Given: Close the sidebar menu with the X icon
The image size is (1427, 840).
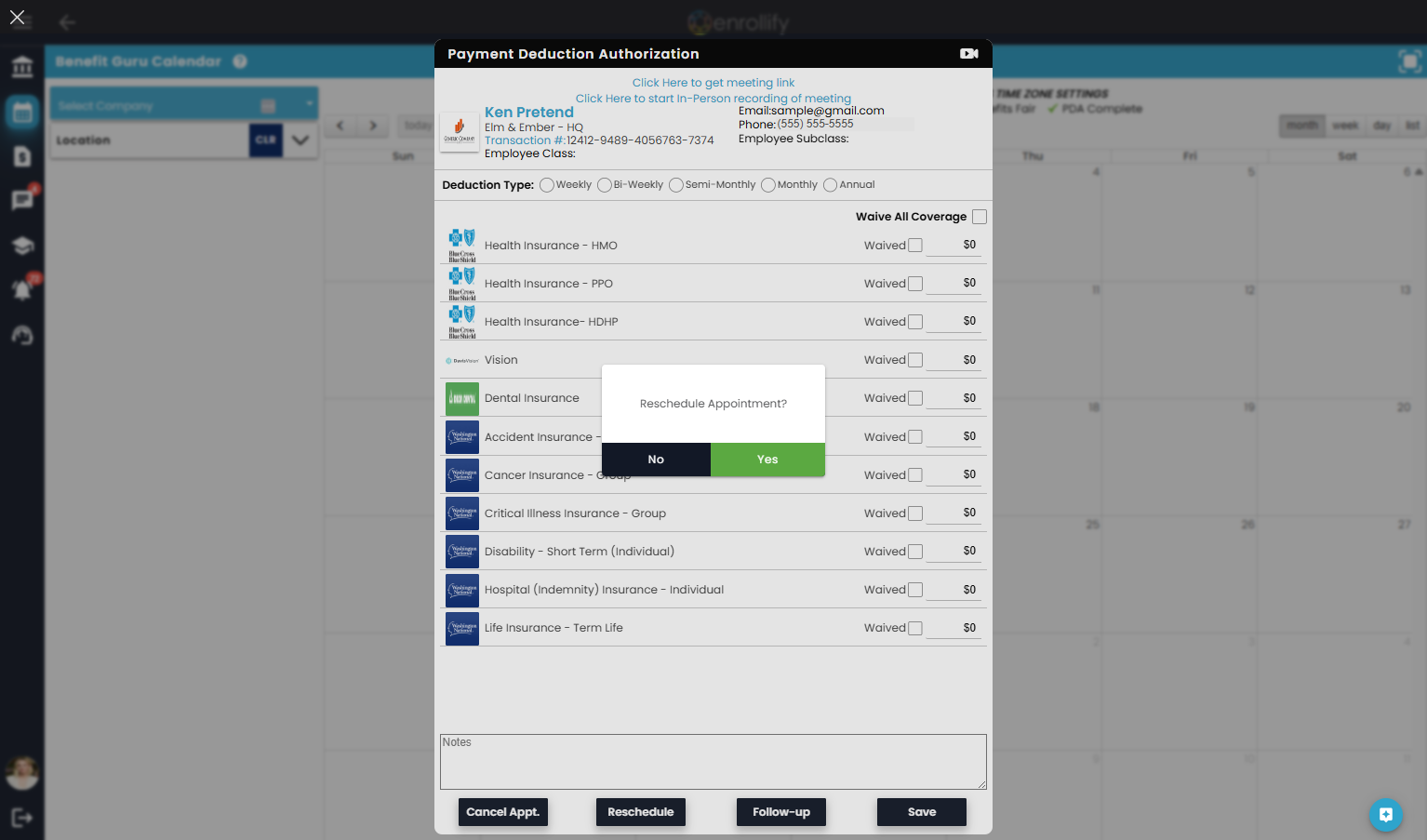Looking at the screenshot, I should coord(18,18).
